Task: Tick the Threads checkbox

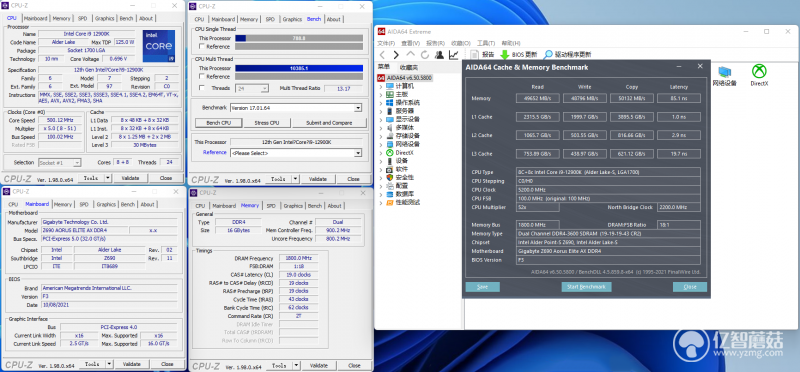Action: (x=202, y=88)
